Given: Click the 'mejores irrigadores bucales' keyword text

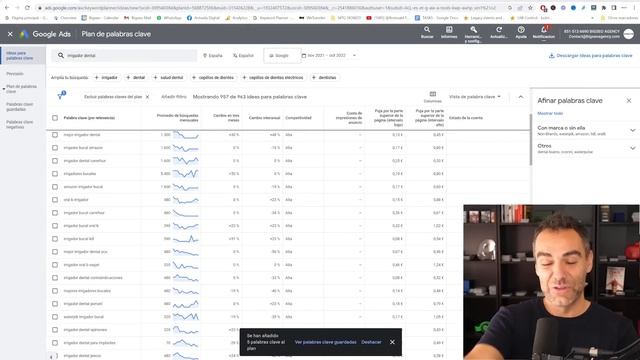Looking at the screenshot, I should 87,291.
